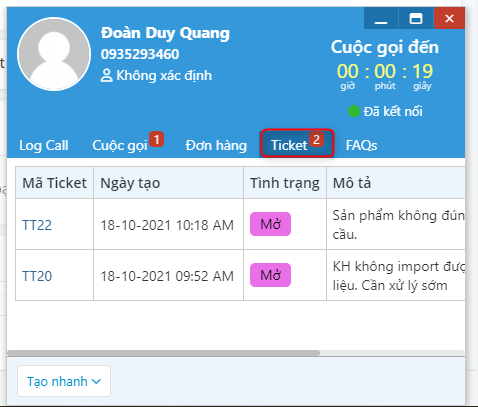The image size is (478, 407).
Task: Open ticket TT20 link
Action: (37, 276)
